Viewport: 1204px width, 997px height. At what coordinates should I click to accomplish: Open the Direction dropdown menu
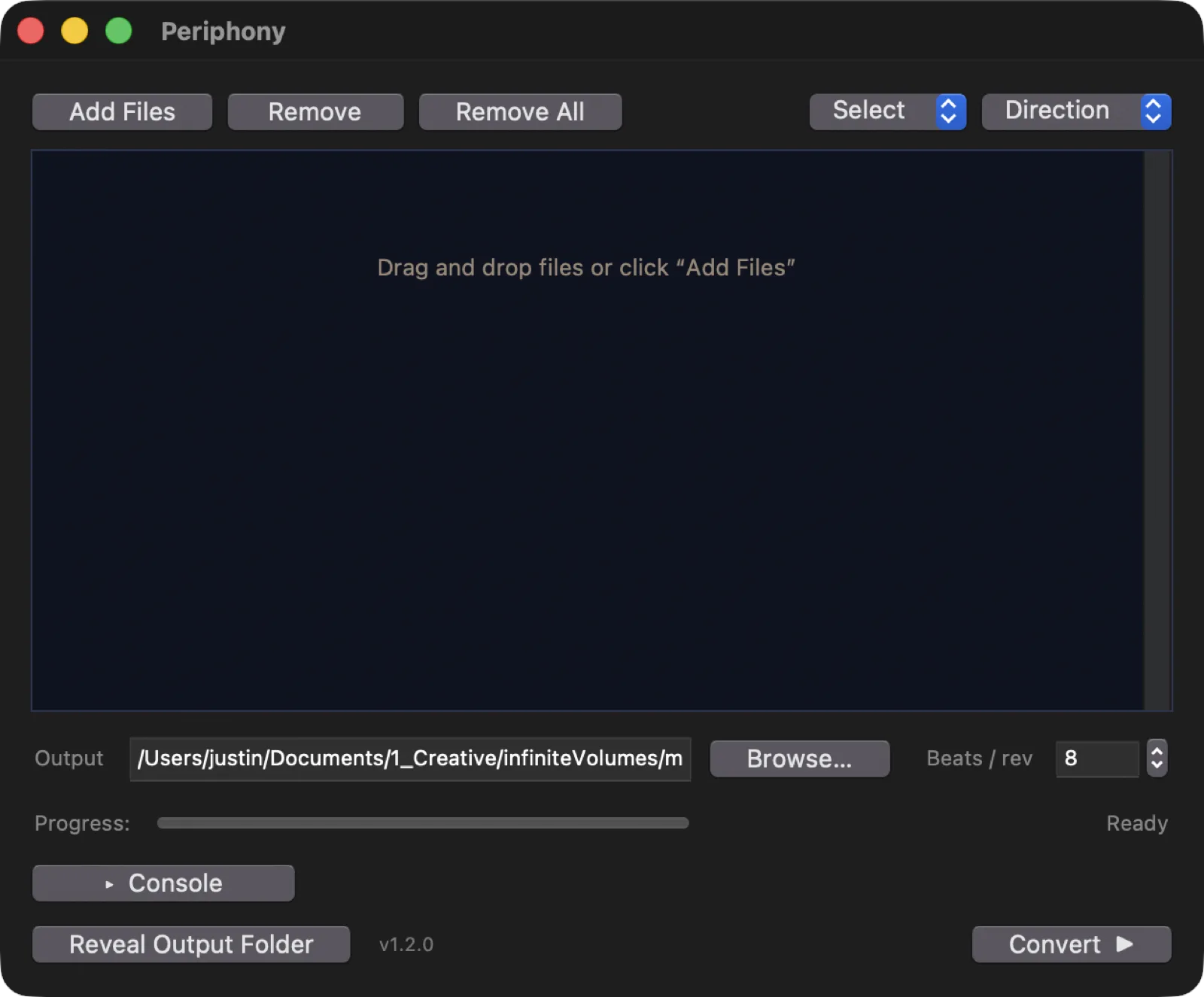(x=1076, y=111)
